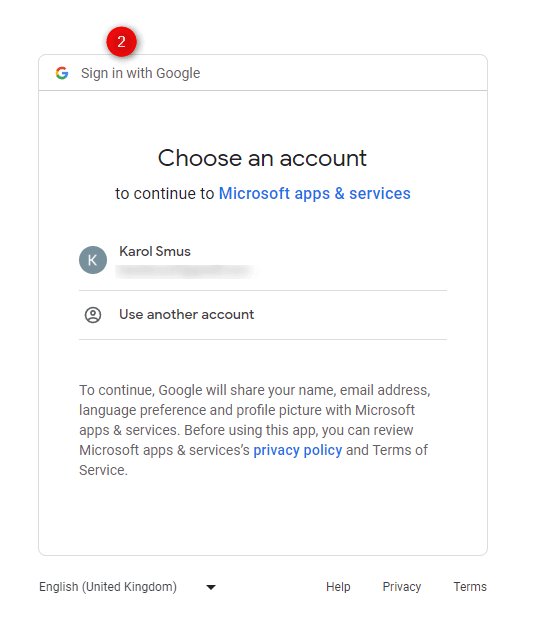Viewport: 542px width, 617px height.
Task: Click the 'to continue to' subtitle text
Action: [165, 194]
